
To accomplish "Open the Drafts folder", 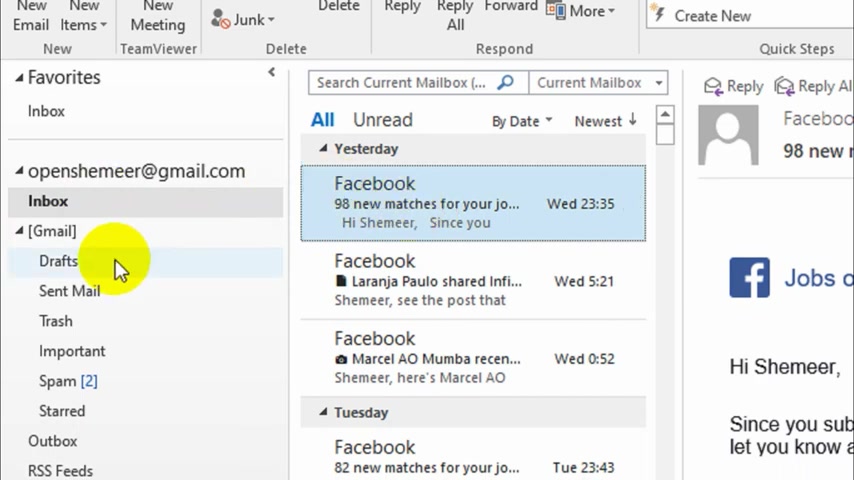I will tap(145, 262).
